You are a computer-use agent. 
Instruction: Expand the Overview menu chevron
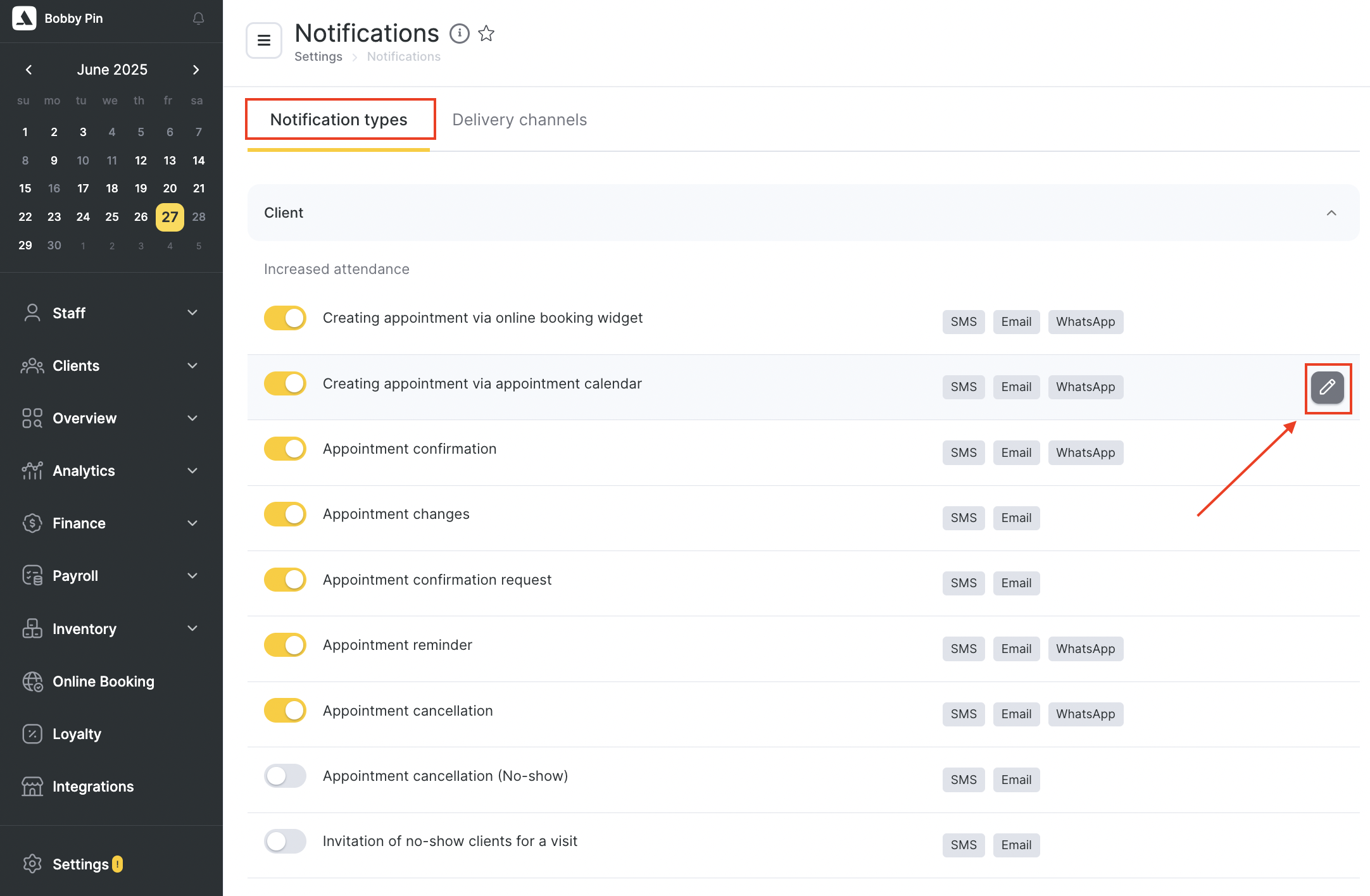(192, 418)
